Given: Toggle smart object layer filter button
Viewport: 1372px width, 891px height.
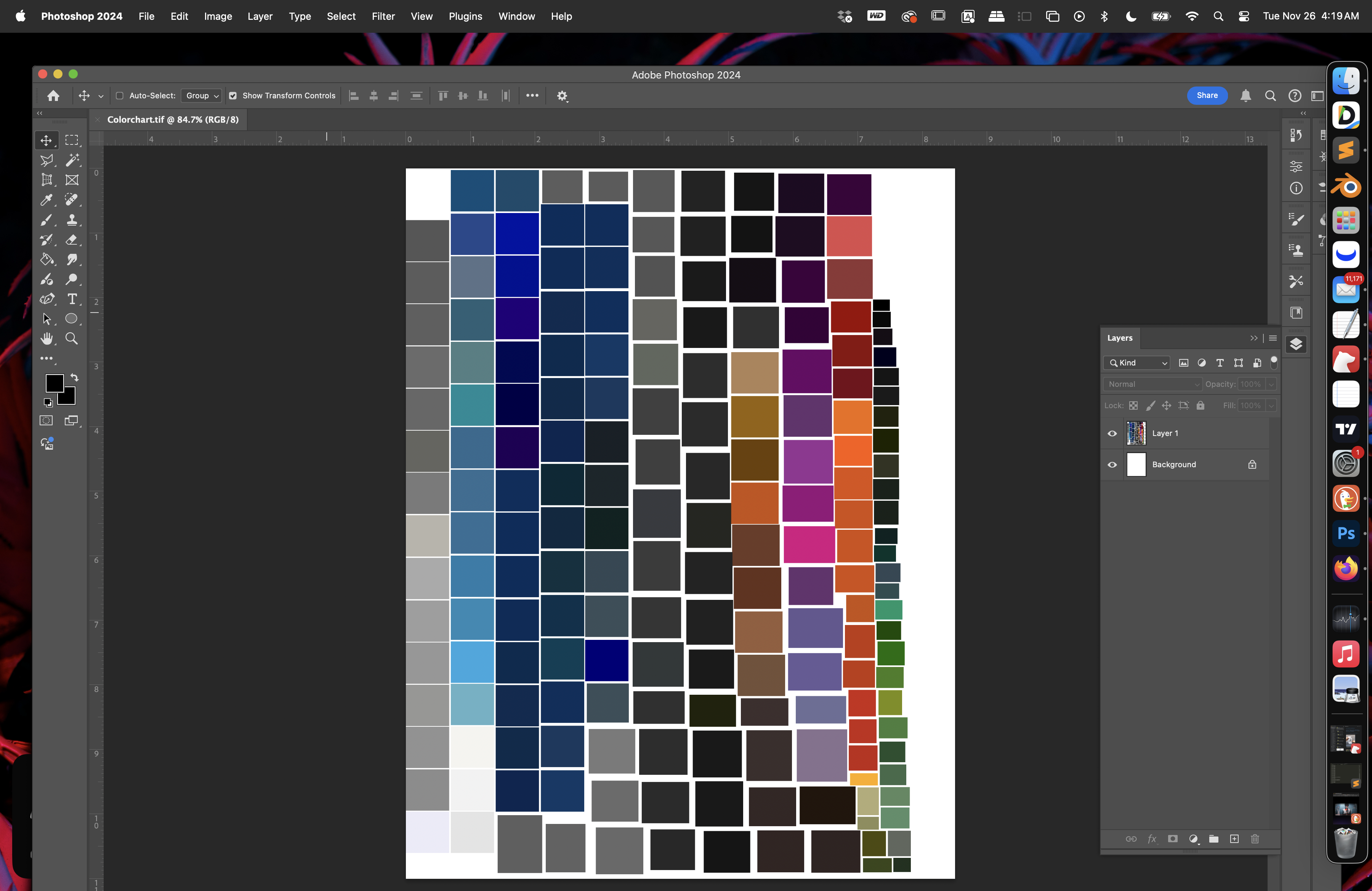Looking at the screenshot, I should [x=1257, y=363].
